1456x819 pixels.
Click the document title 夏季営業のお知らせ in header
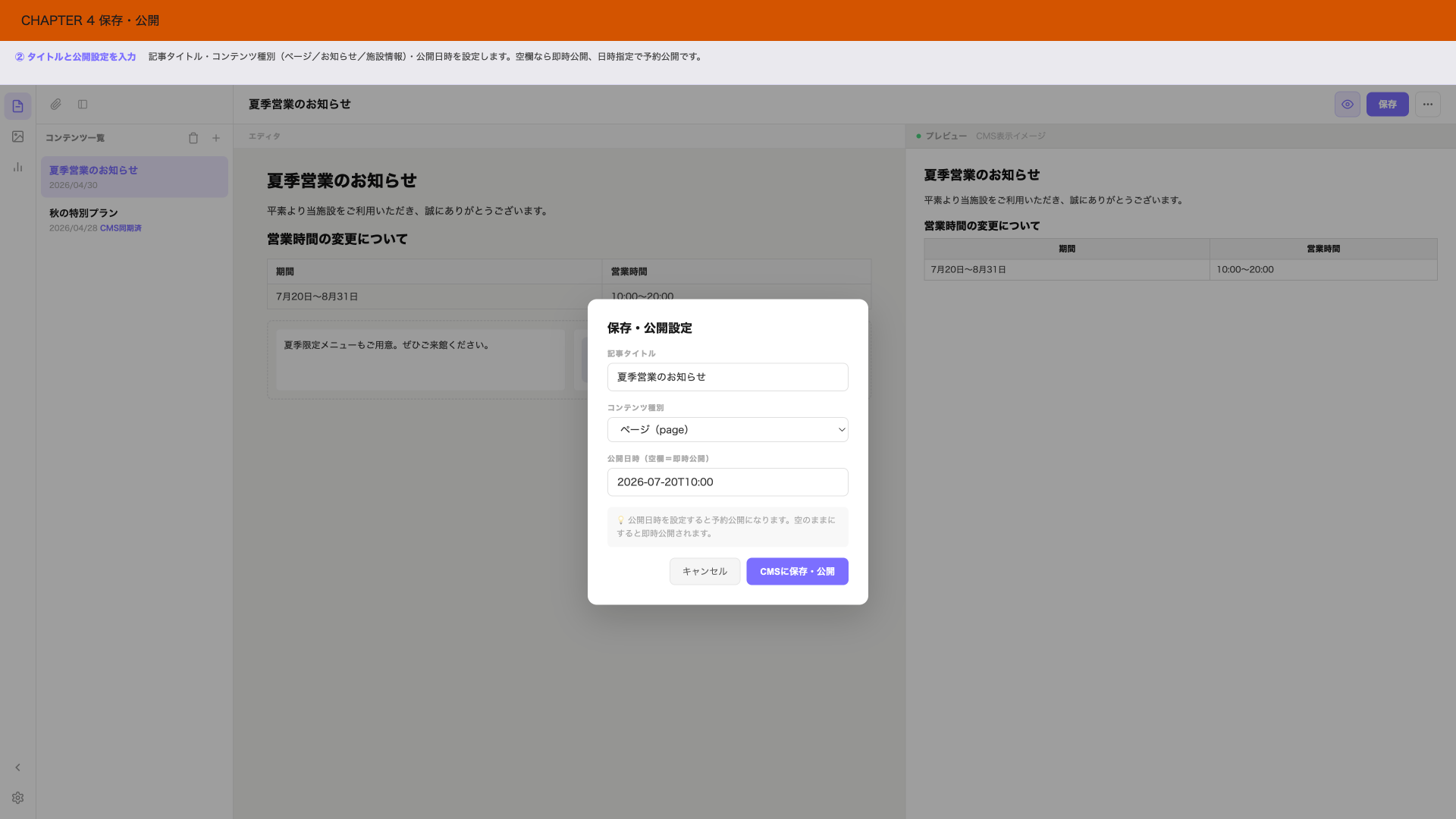click(x=300, y=105)
